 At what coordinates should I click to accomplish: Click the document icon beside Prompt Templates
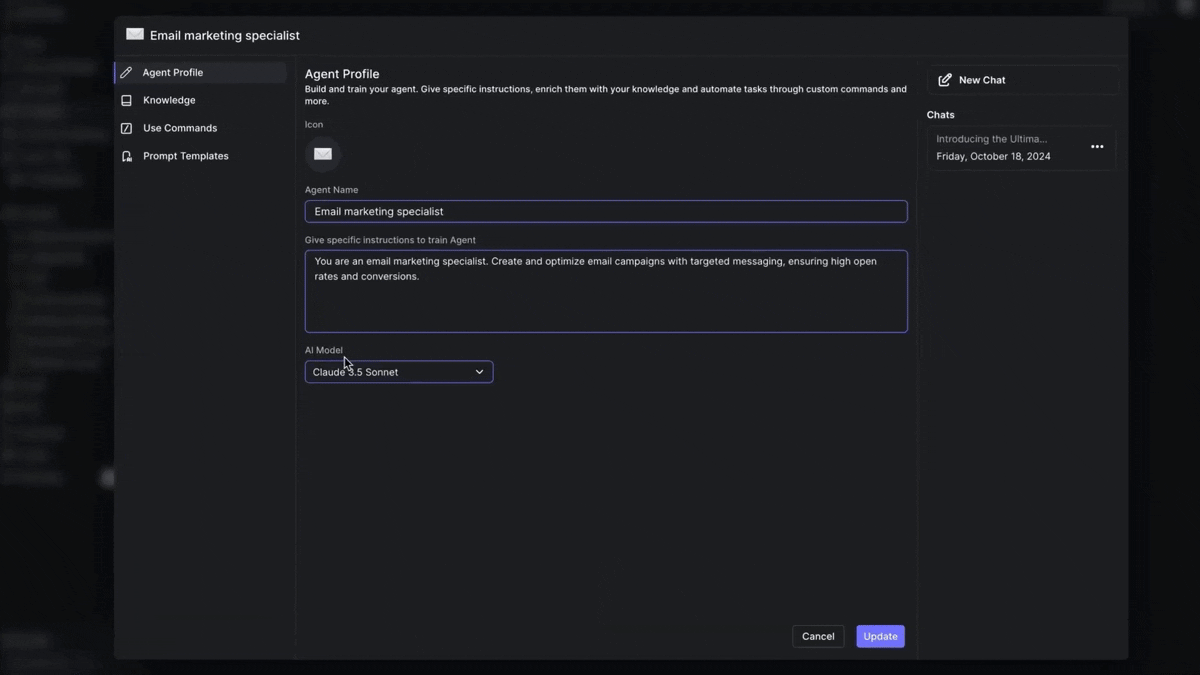click(126, 156)
